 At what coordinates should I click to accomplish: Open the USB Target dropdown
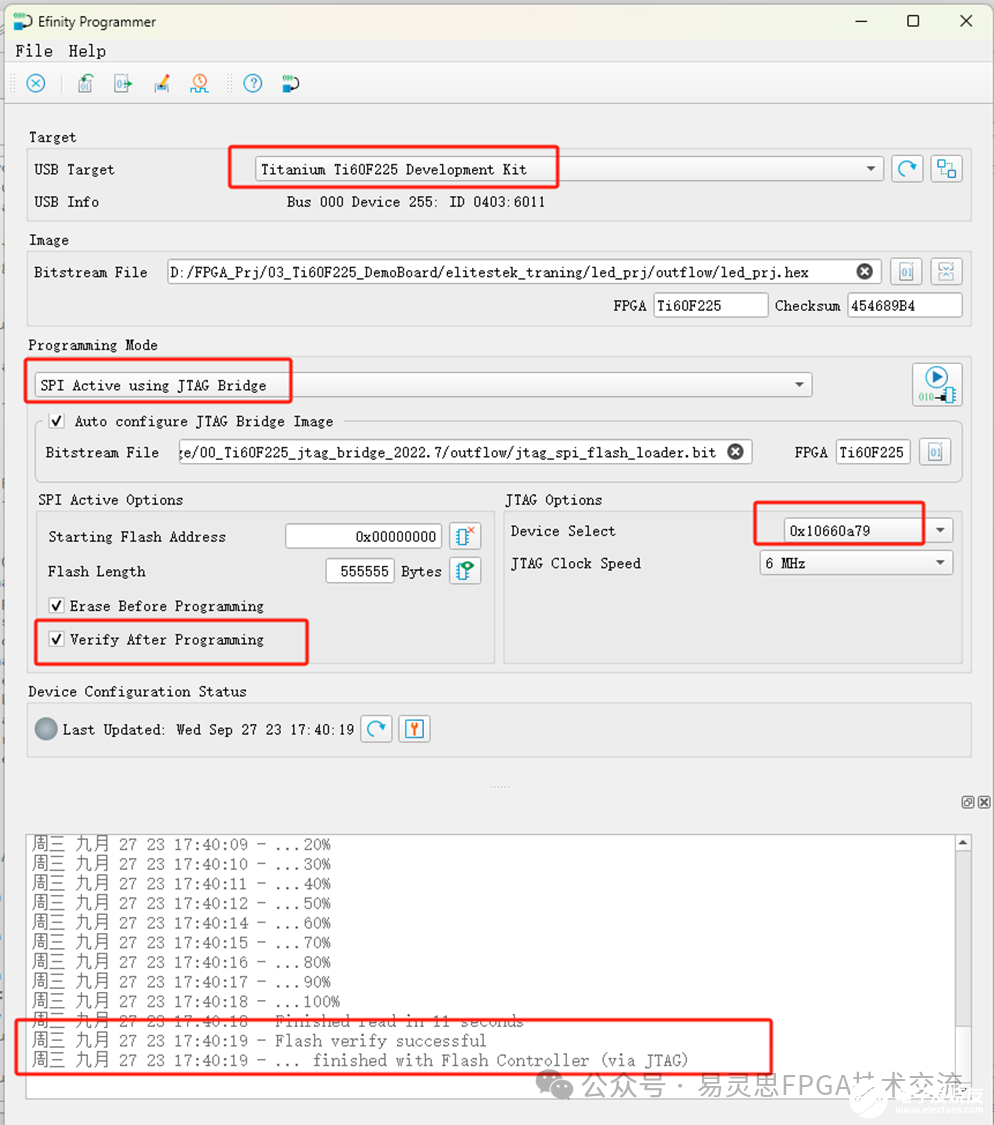(871, 169)
